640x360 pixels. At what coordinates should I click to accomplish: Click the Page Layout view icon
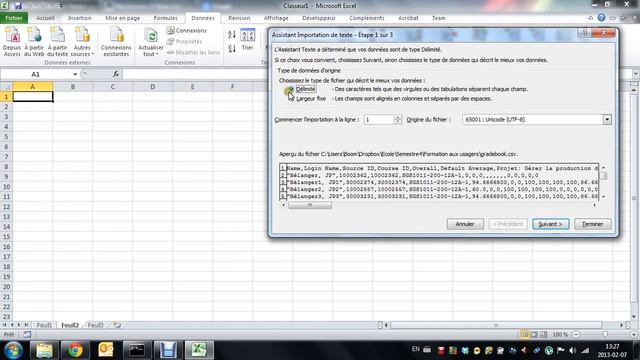pos(534,335)
